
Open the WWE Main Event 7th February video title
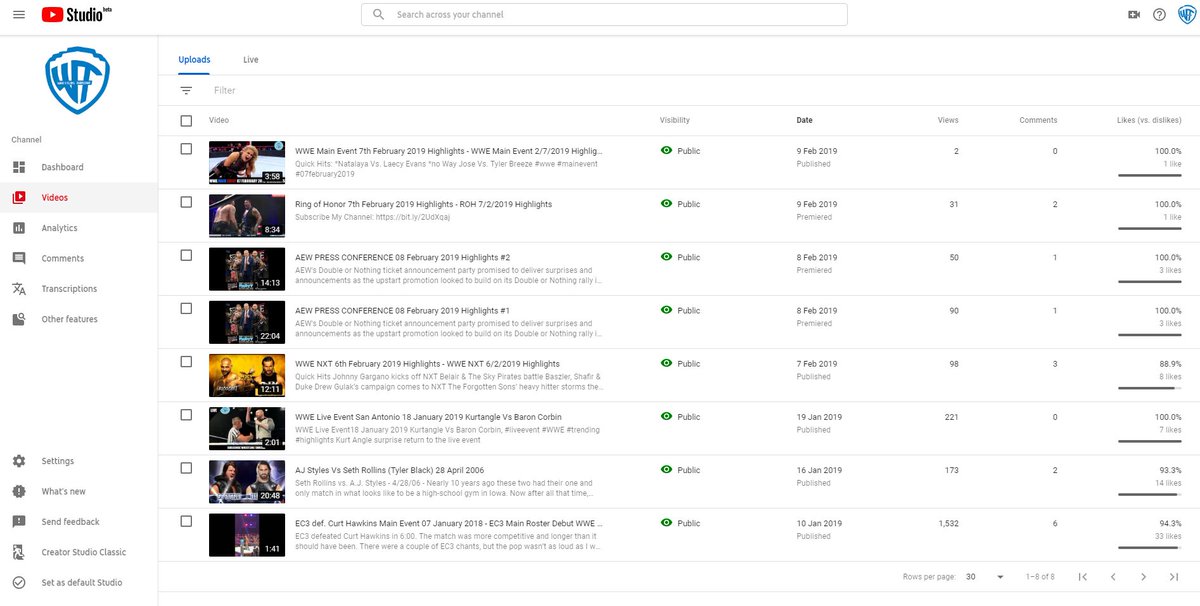(449, 151)
